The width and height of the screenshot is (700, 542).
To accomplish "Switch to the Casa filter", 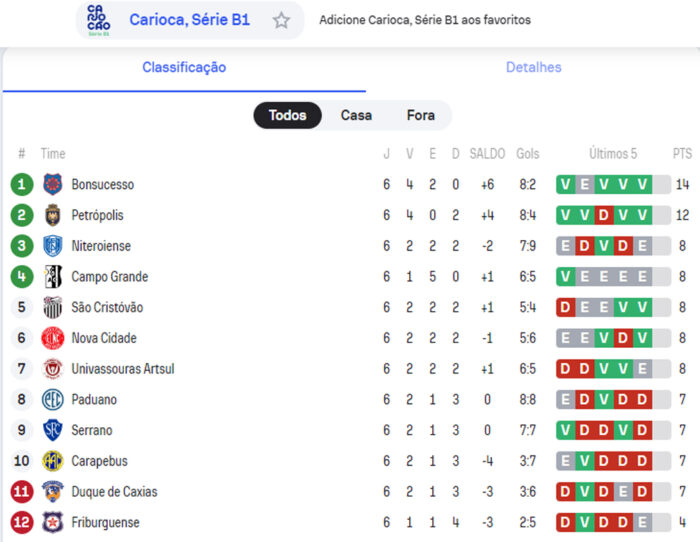I will tap(356, 115).
